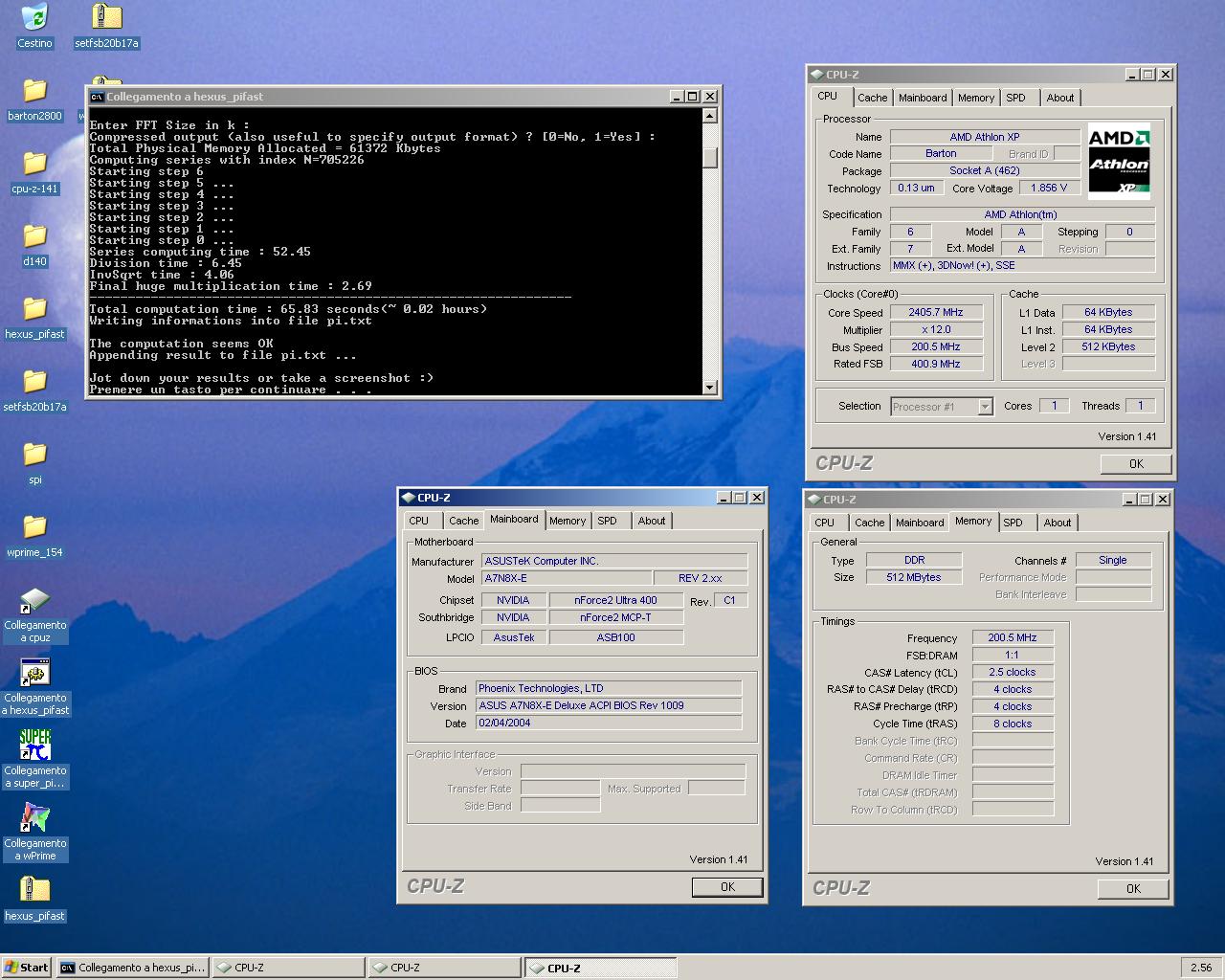Switch to Cache tab in CPU window
The image size is (1225, 980).
tap(872, 98)
